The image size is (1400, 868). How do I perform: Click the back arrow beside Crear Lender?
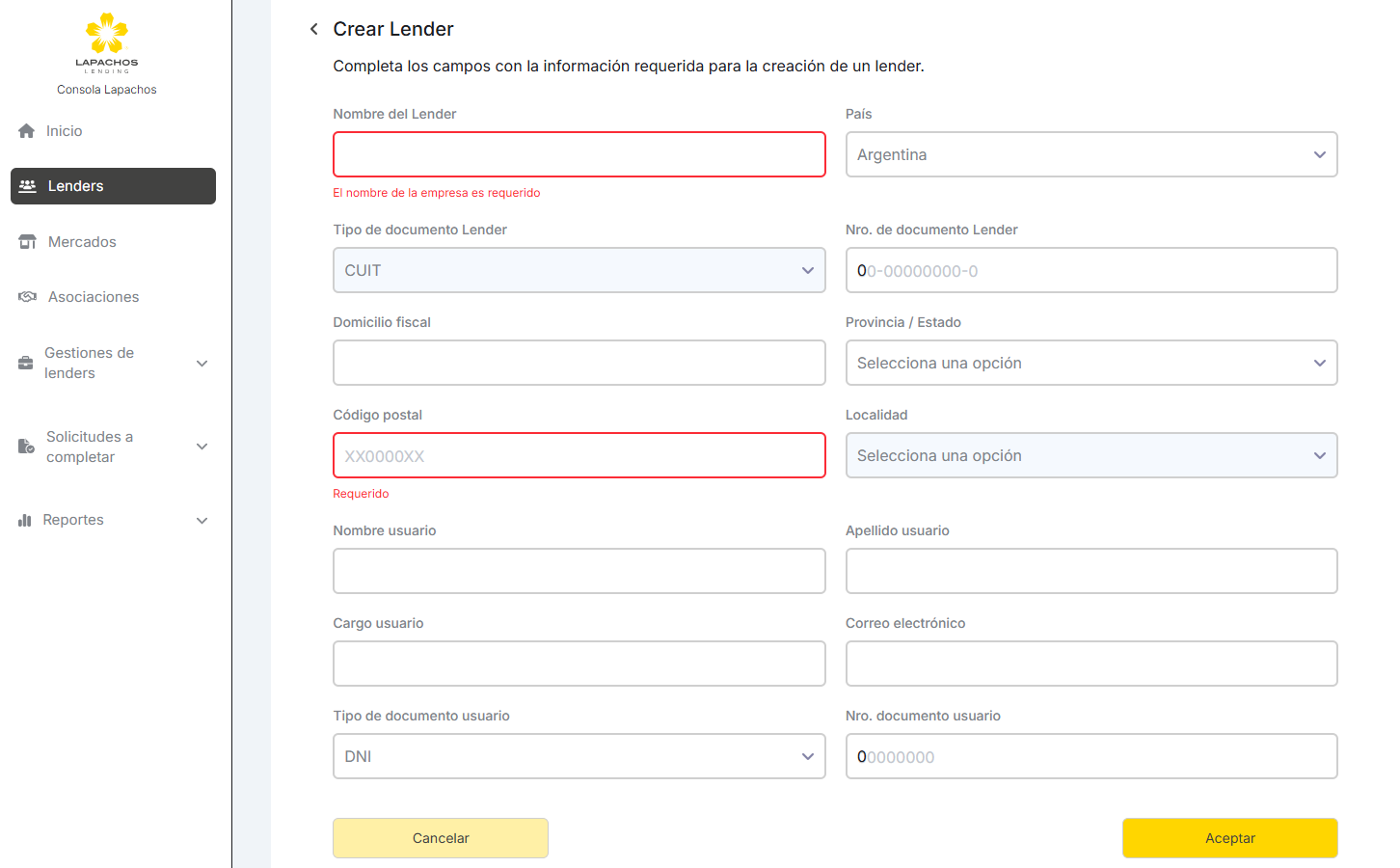tap(313, 29)
